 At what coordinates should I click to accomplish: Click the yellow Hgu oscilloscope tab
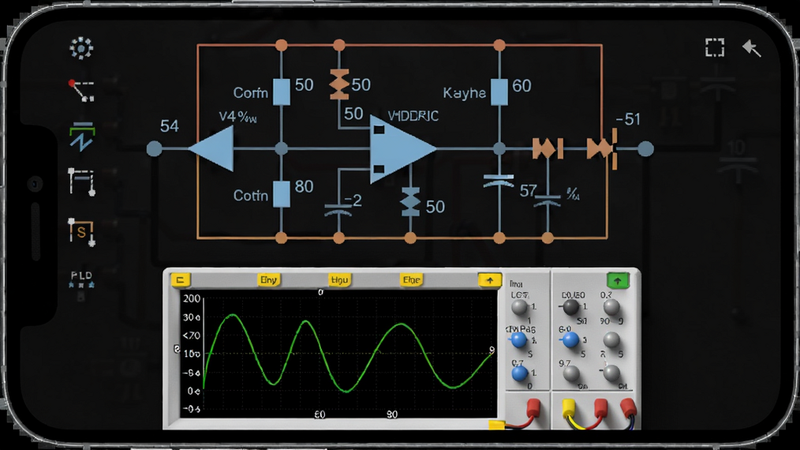pyautogui.click(x=339, y=280)
